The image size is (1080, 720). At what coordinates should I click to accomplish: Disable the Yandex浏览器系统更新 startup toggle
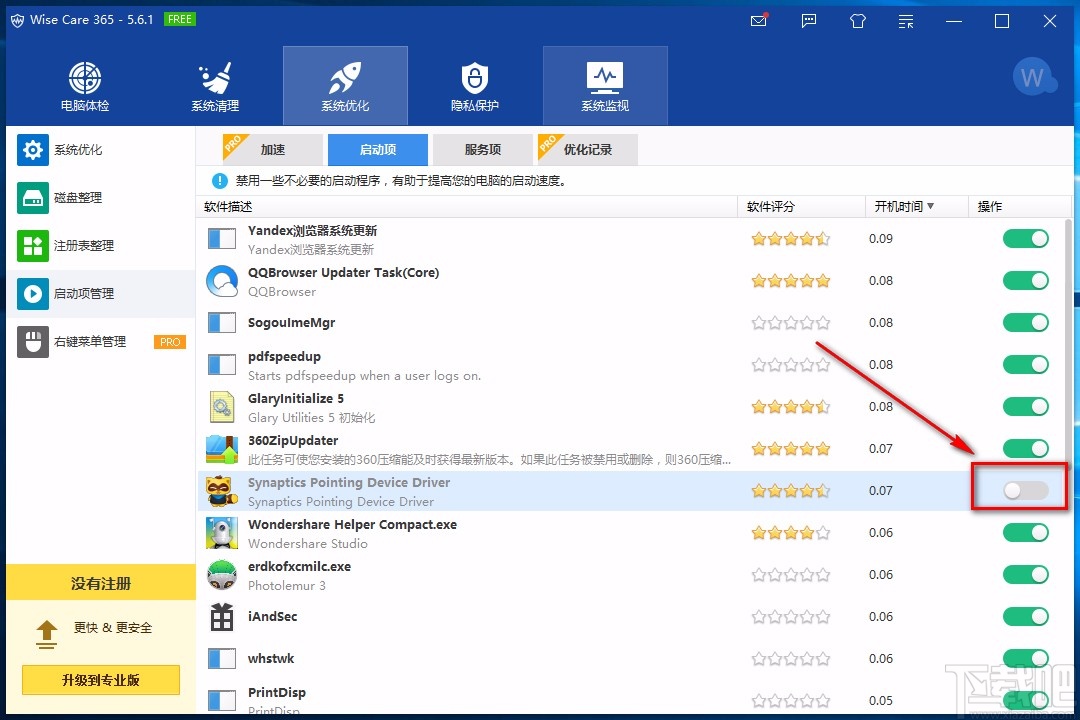tap(1026, 239)
